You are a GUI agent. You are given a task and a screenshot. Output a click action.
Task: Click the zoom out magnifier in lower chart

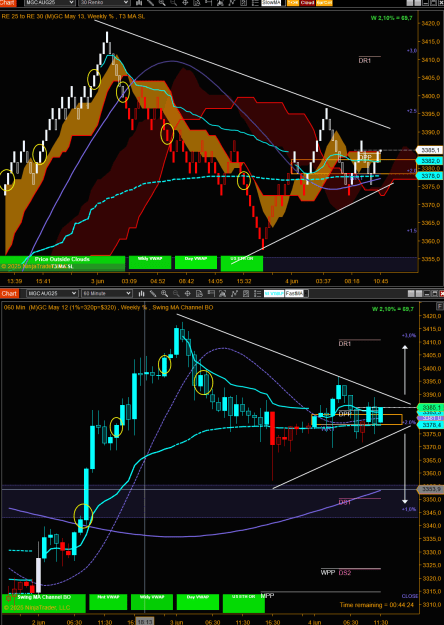click(x=176, y=294)
